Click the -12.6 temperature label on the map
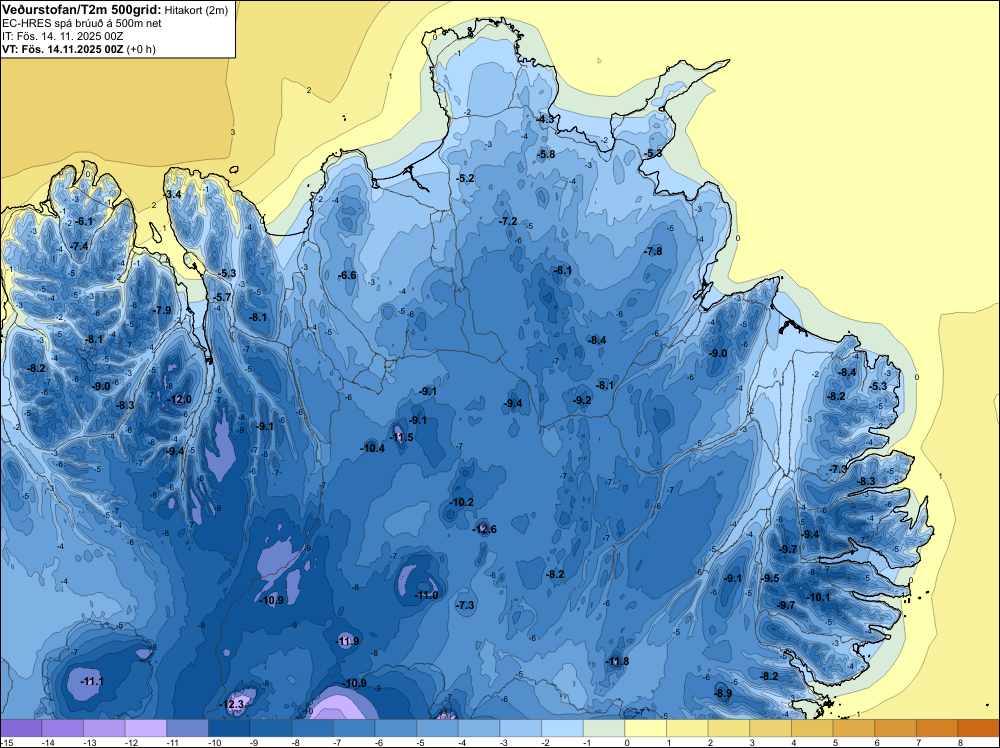The image size is (1000, 748). pyautogui.click(x=486, y=529)
